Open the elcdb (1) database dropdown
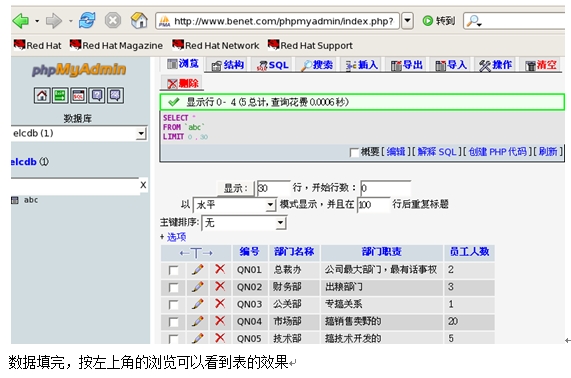Screen dimensions: 571x378 pyautogui.click(x=79, y=133)
